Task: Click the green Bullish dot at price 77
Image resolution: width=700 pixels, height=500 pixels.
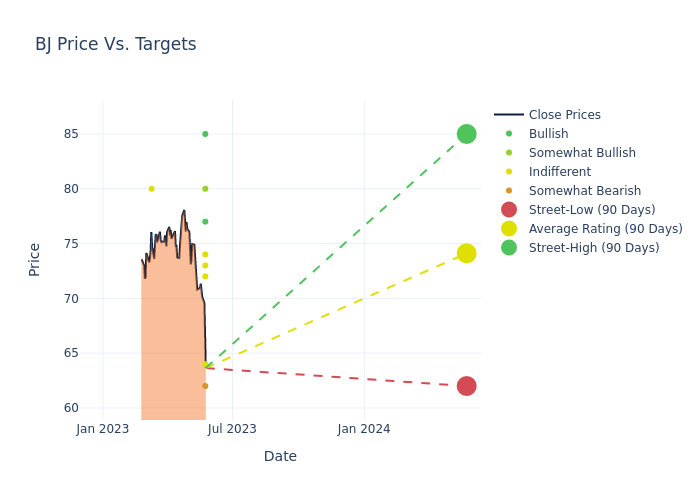Action: tap(205, 222)
